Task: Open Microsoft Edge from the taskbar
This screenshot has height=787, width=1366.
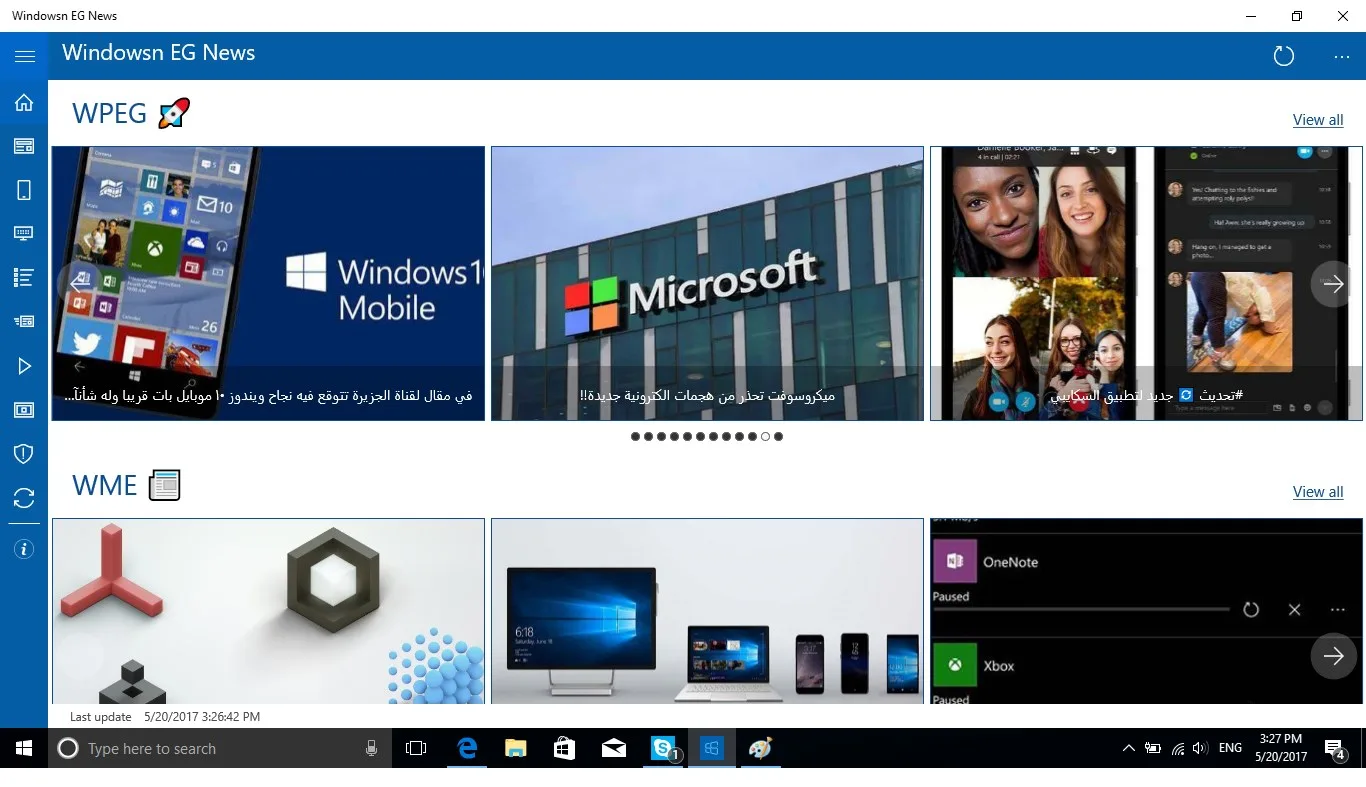Action: [467, 748]
